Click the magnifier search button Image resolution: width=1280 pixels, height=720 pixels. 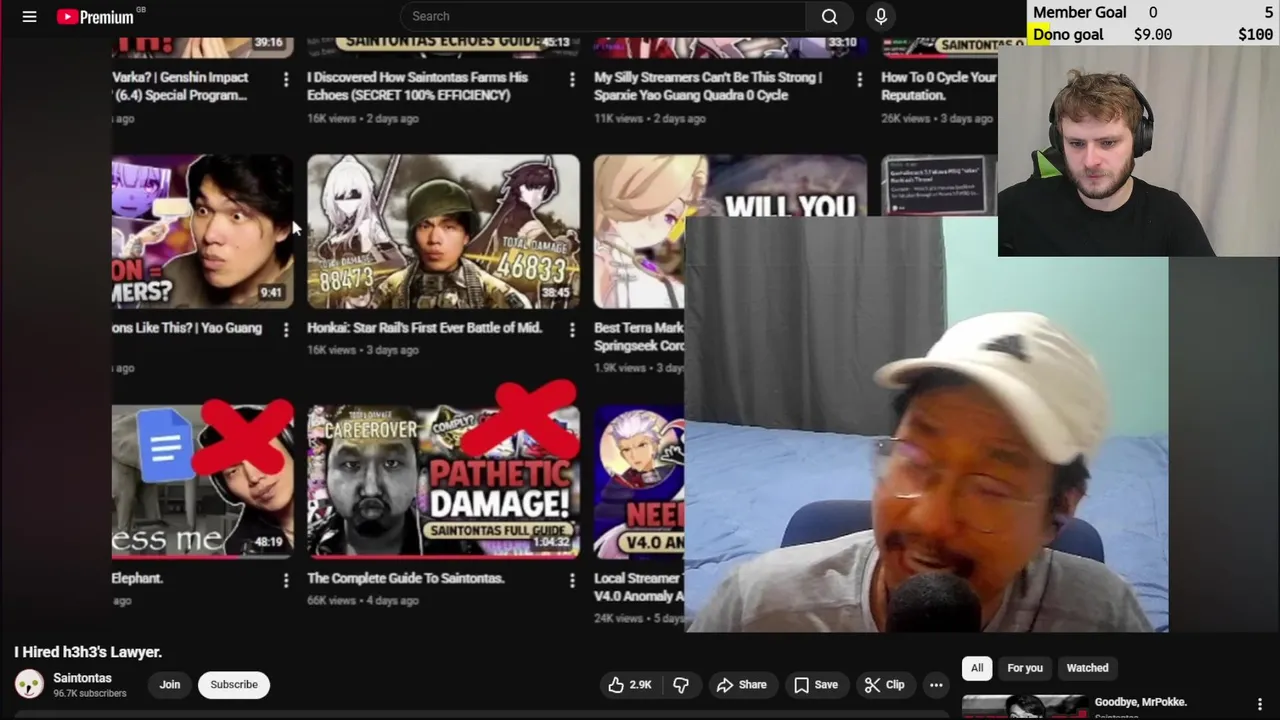[x=829, y=16]
